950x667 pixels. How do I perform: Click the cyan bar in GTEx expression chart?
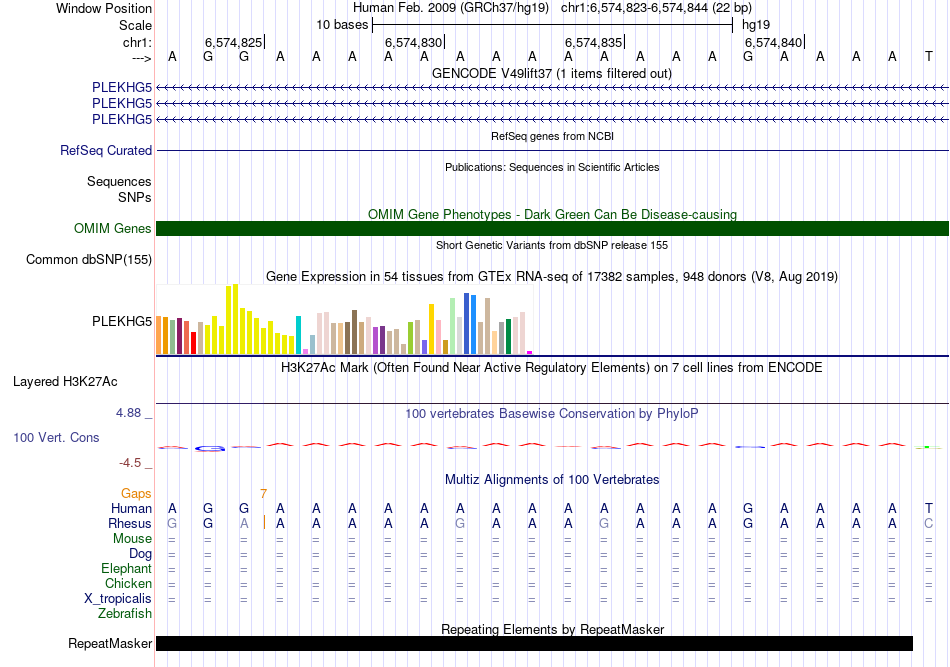tap(298, 334)
